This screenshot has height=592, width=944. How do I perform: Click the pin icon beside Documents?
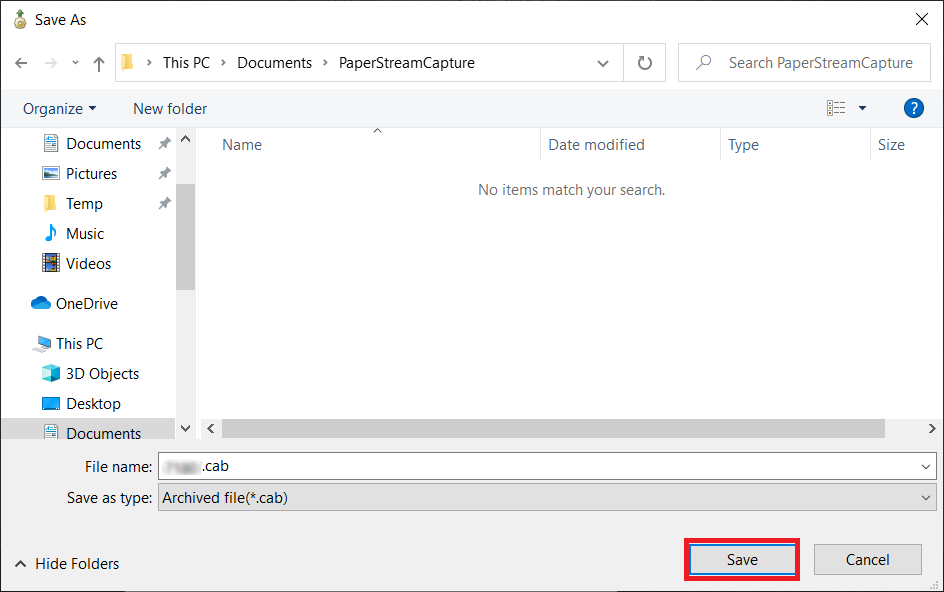click(164, 143)
